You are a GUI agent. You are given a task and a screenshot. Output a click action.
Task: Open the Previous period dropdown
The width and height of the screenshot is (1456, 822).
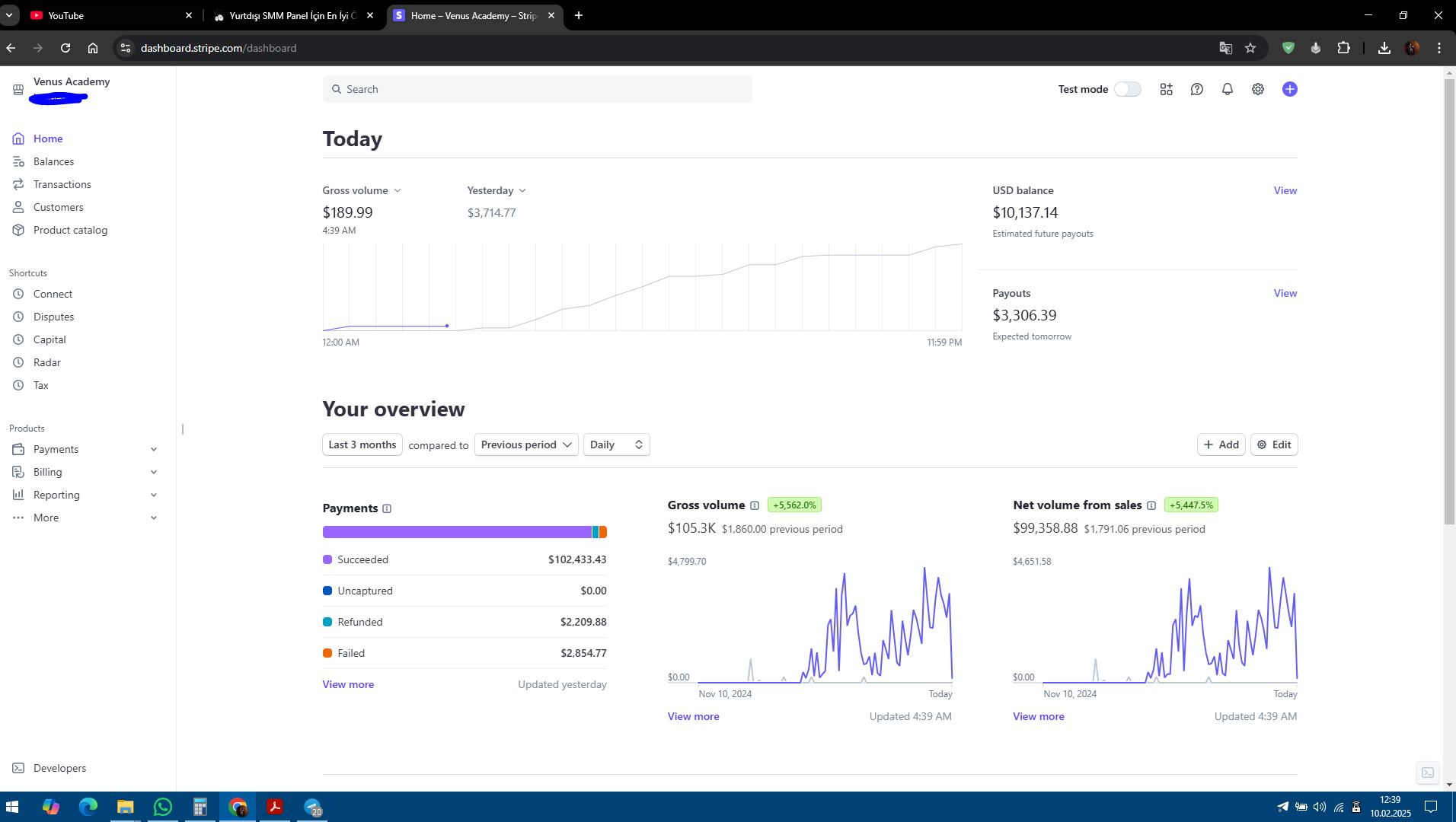point(525,444)
